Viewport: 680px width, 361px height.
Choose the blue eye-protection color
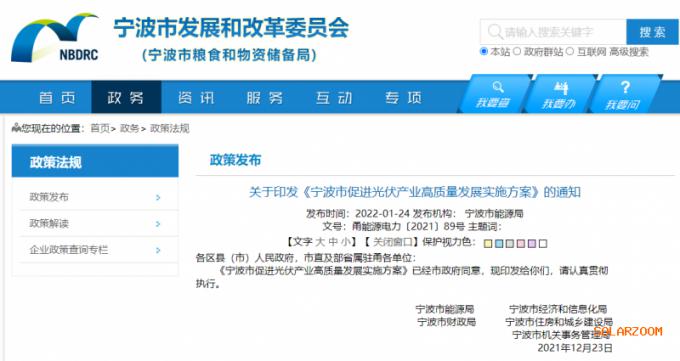499,243
